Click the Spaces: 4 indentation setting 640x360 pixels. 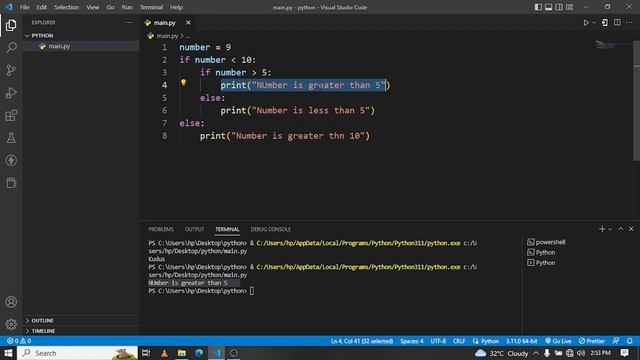(x=411, y=341)
